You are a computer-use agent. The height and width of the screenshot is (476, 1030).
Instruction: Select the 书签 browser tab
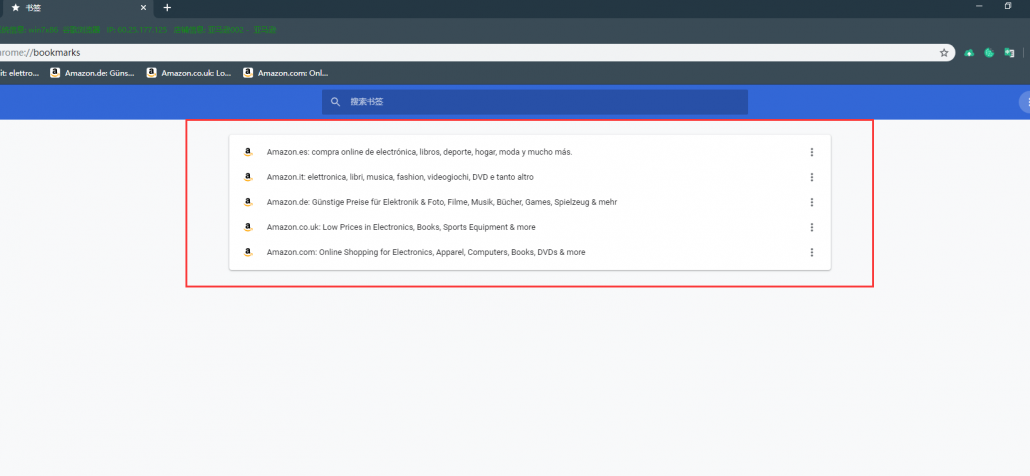coord(78,8)
